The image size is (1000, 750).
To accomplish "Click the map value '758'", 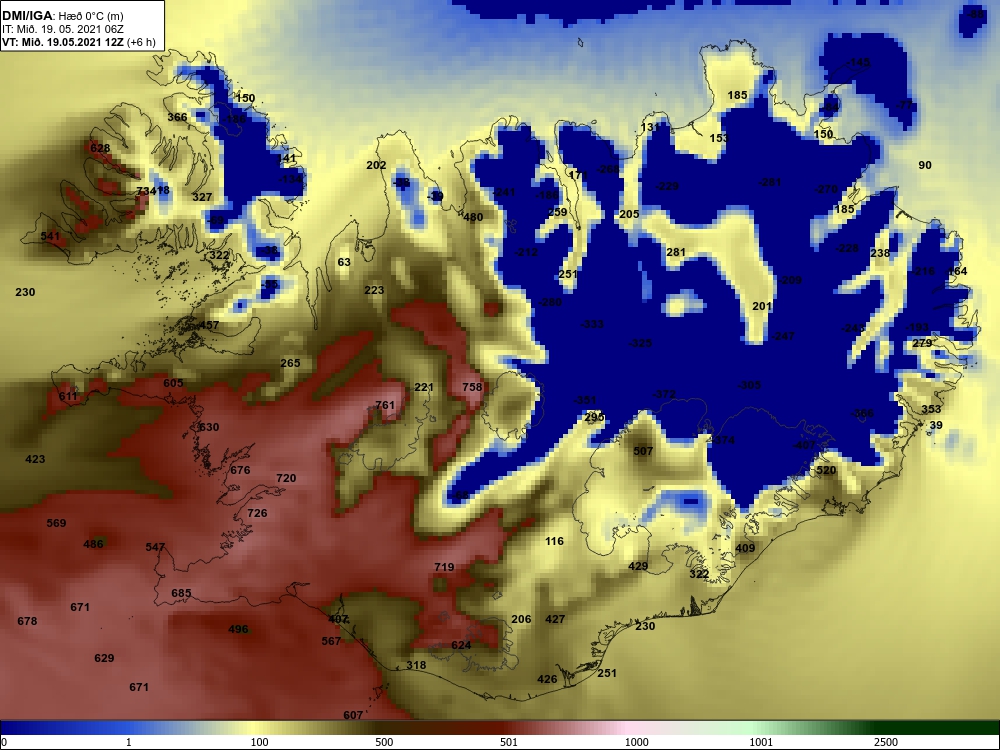I will click(x=472, y=387).
